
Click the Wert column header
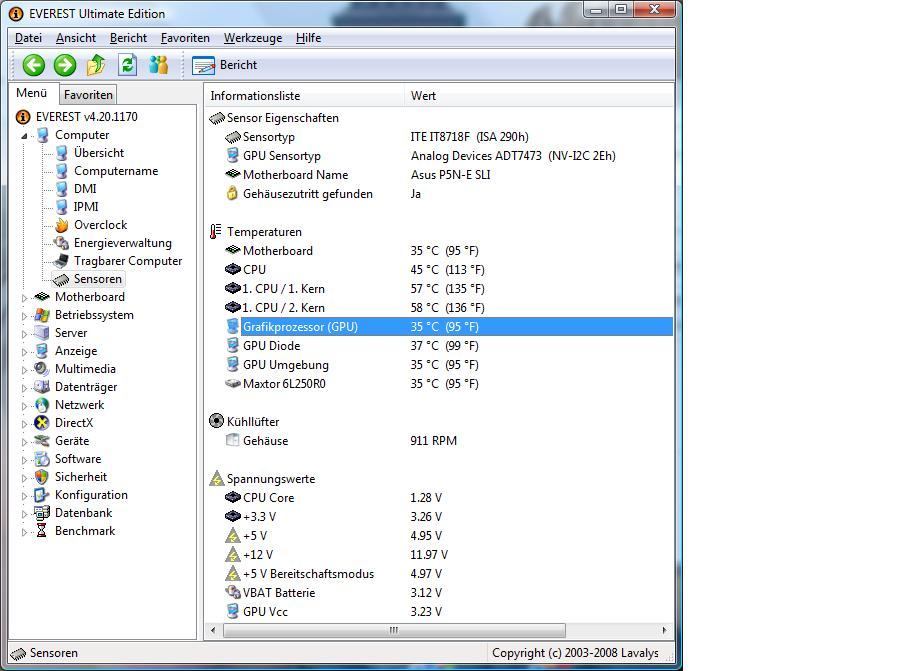[539, 96]
